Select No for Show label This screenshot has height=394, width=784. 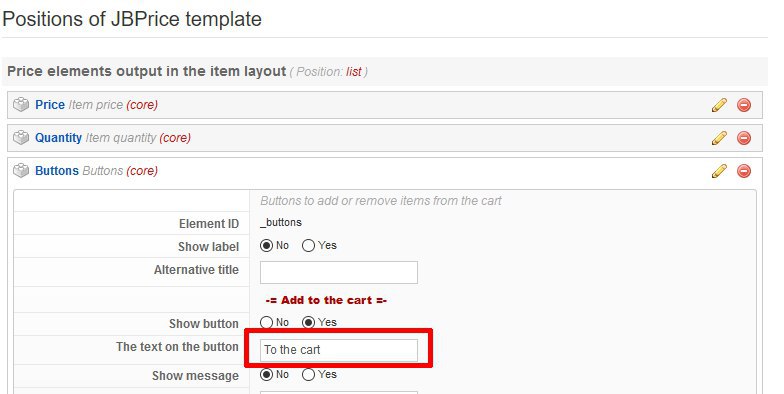[x=266, y=246]
